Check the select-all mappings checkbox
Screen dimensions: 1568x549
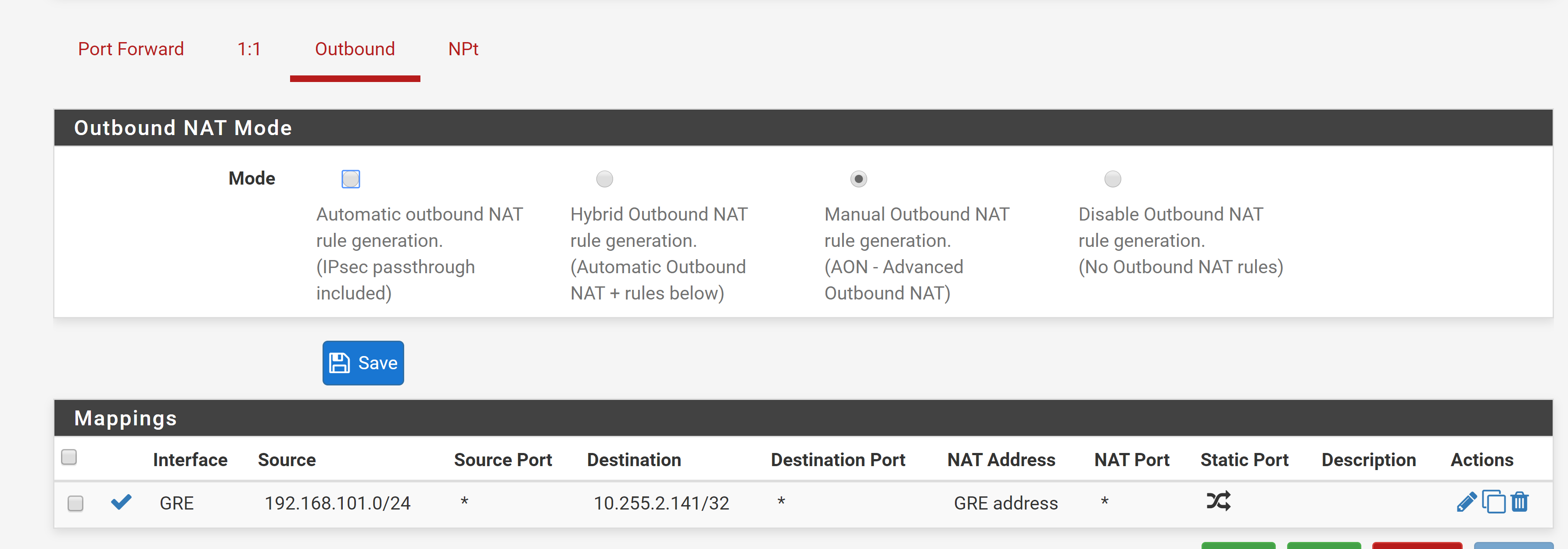pos(69,456)
